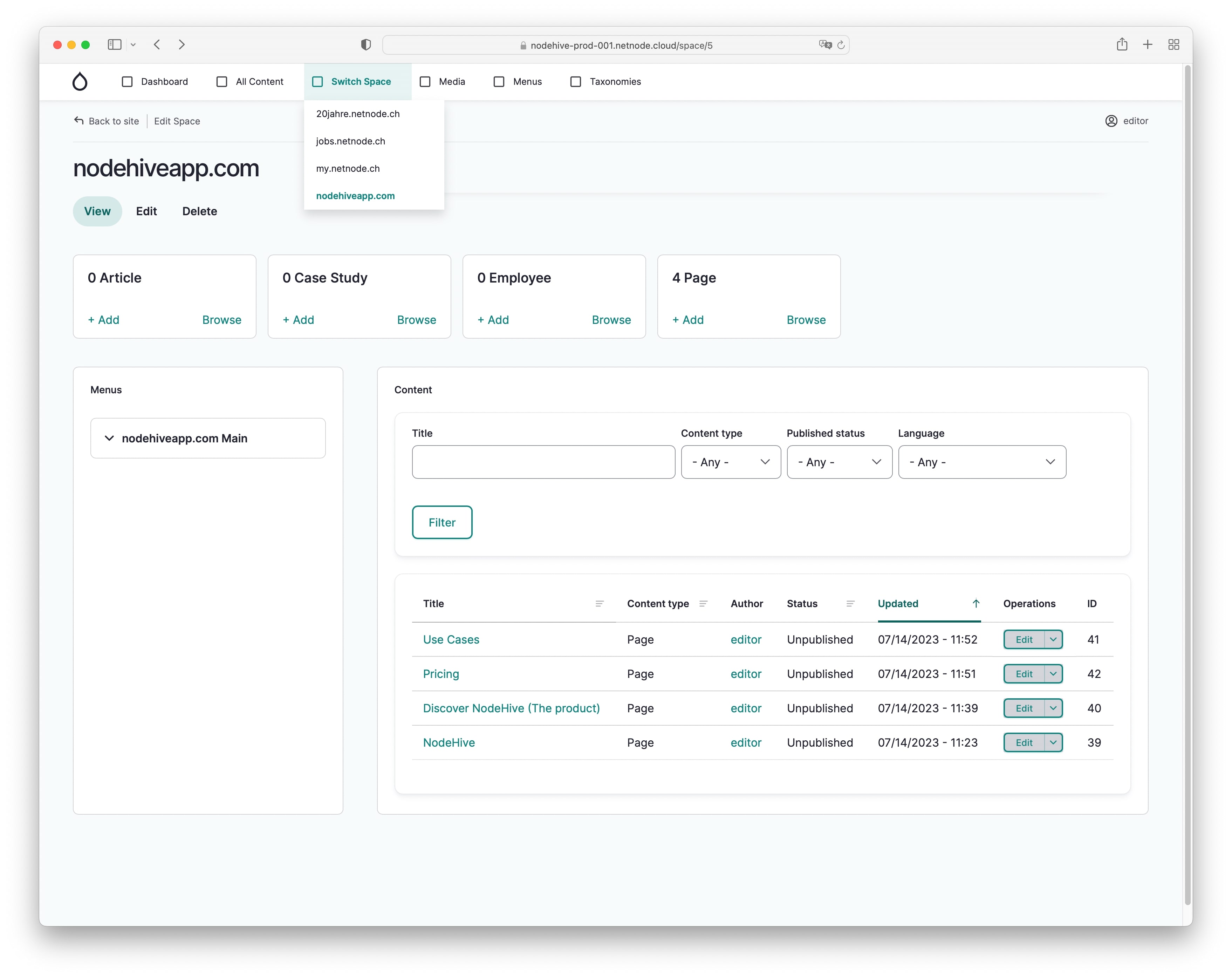
Task: Open the Pricing page link
Action: click(440, 674)
